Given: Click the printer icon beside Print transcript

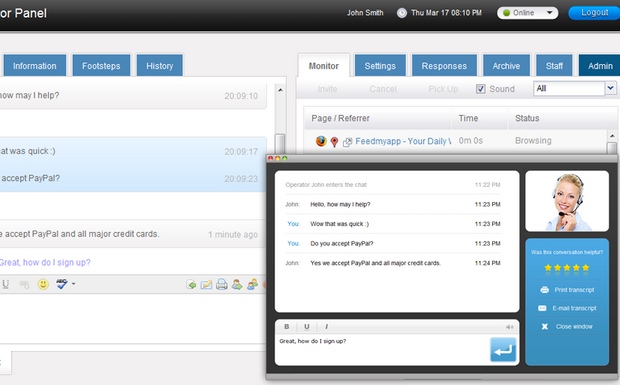Looking at the screenshot, I should click(x=544, y=290).
